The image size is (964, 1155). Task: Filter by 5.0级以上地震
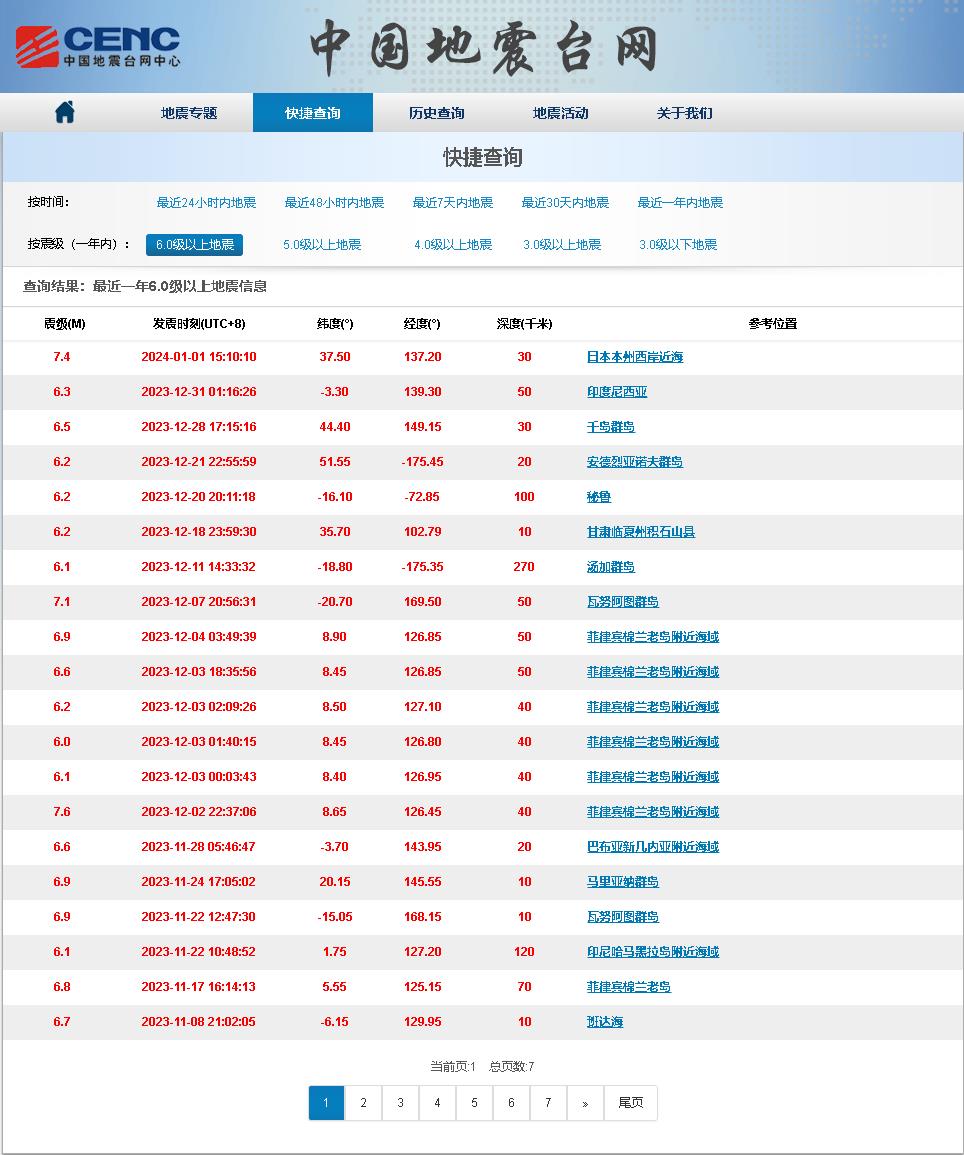(x=322, y=245)
